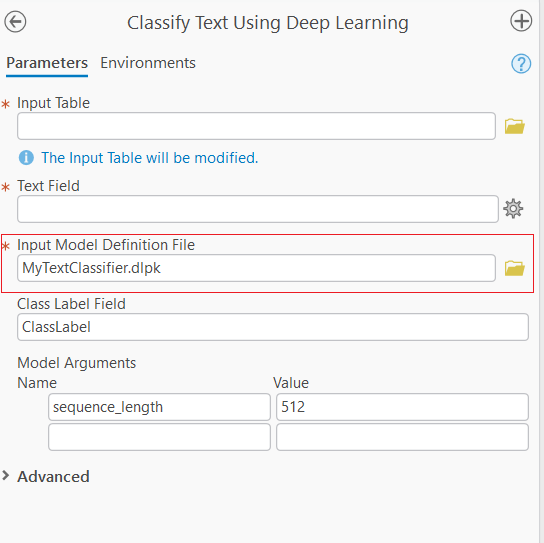Screen dimensions: 544x543
Task: Open Text Field gear settings icon
Action: click(x=513, y=209)
